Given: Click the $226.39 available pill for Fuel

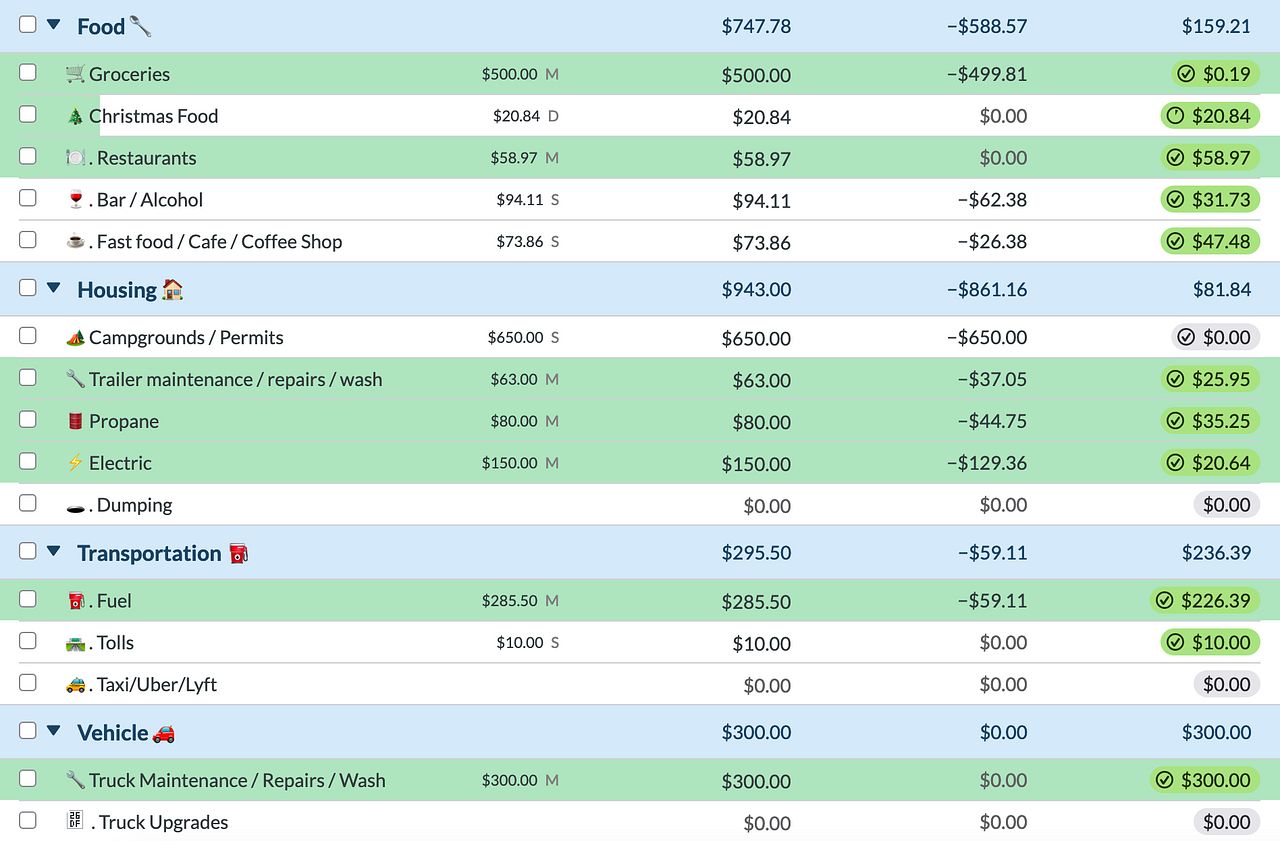Looking at the screenshot, I should pos(1205,600).
